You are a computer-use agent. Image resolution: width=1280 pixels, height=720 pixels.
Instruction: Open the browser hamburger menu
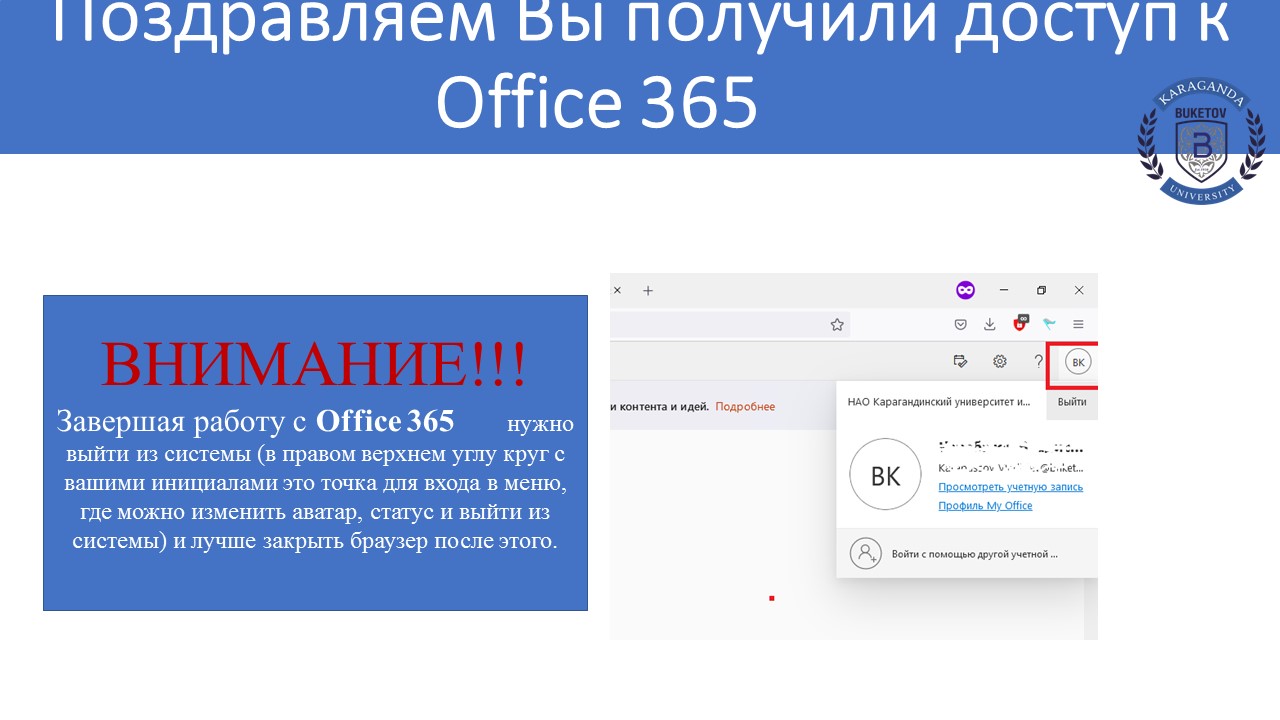(x=1078, y=324)
